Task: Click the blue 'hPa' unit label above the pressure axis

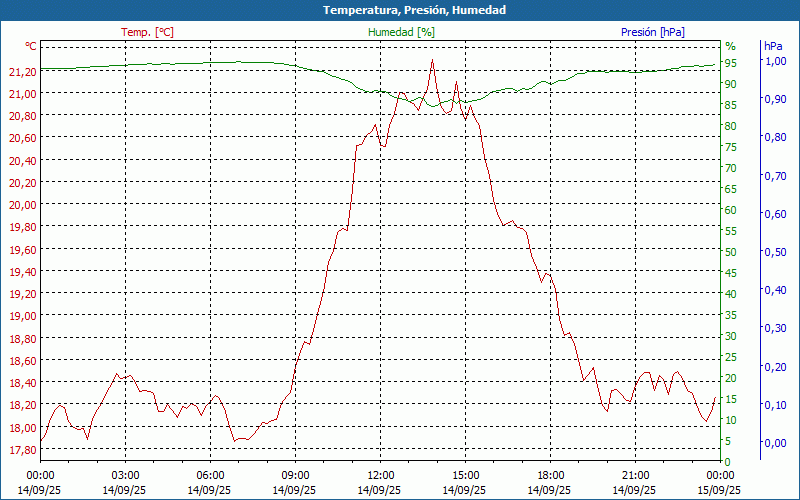Action: coord(773,46)
